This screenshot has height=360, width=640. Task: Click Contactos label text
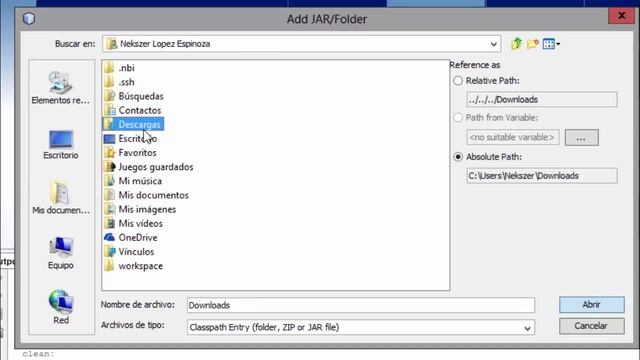140,110
